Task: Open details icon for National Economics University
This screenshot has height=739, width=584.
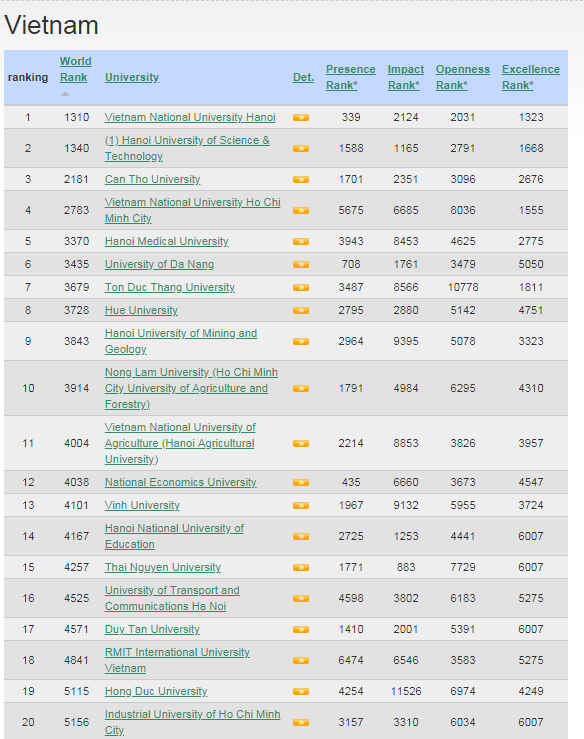Action: pyautogui.click(x=301, y=483)
